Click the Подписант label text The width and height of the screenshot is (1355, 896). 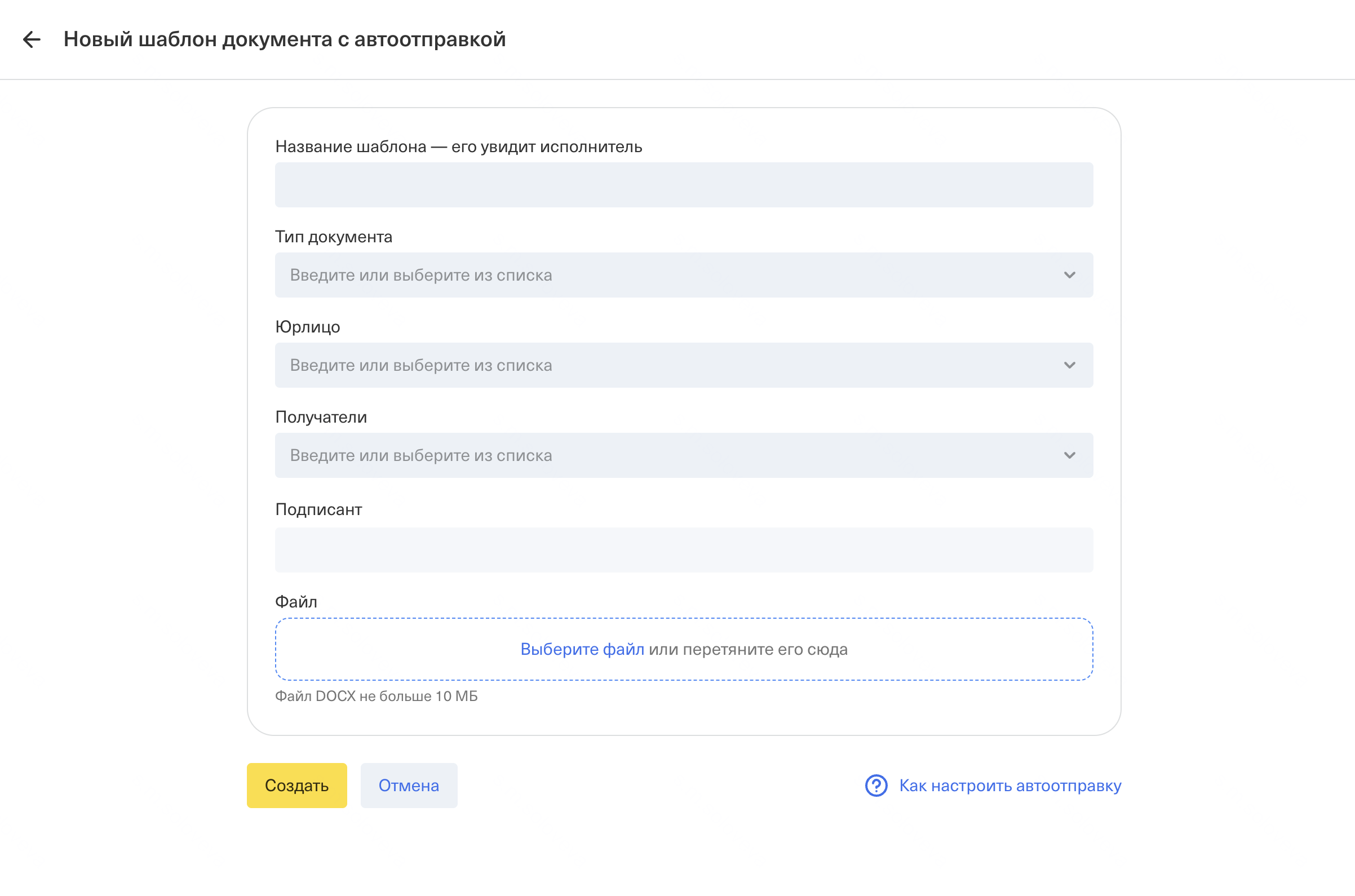[x=318, y=509]
